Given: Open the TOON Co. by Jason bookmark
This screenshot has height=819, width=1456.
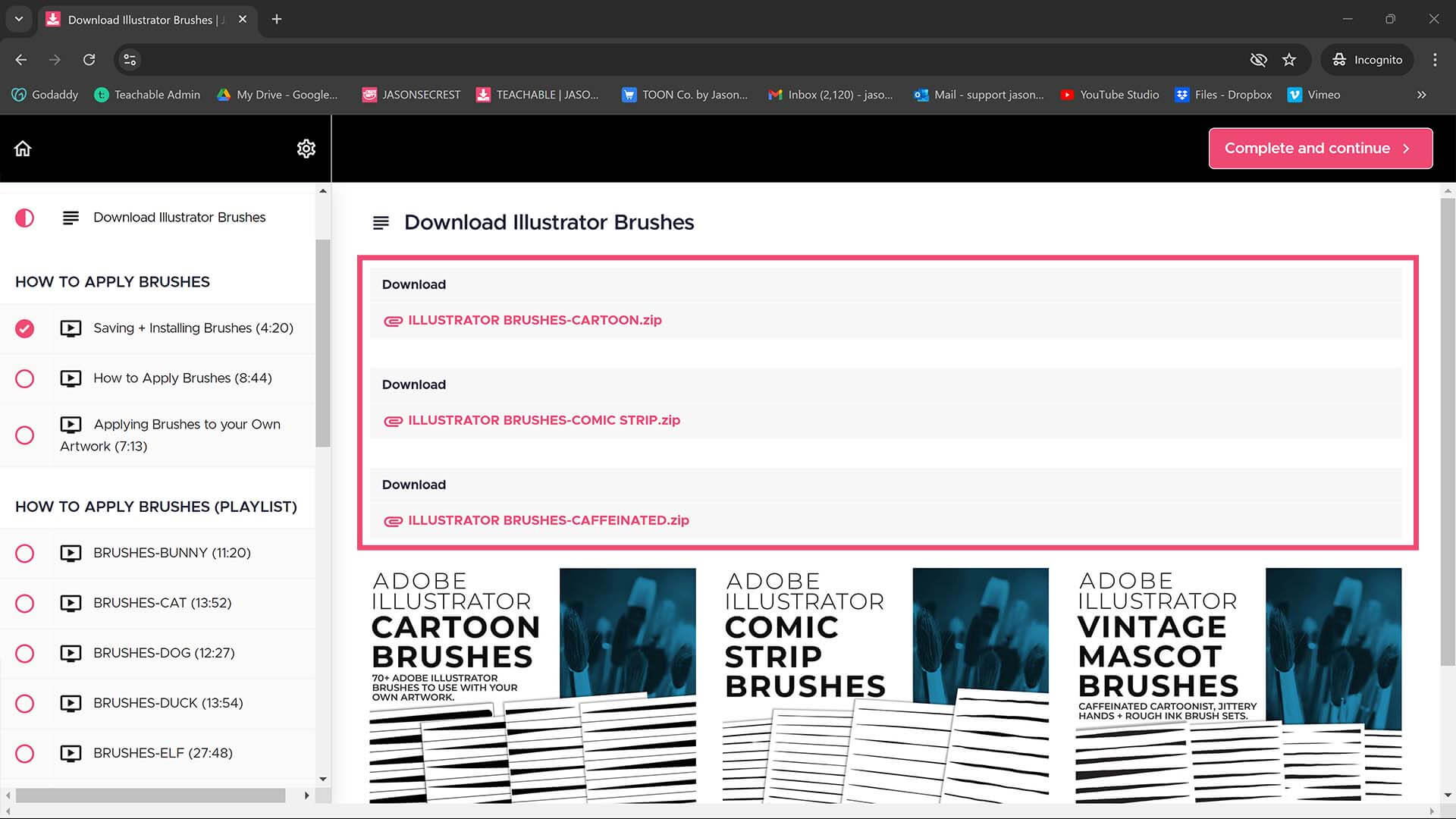Looking at the screenshot, I should pyautogui.click(x=684, y=95).
